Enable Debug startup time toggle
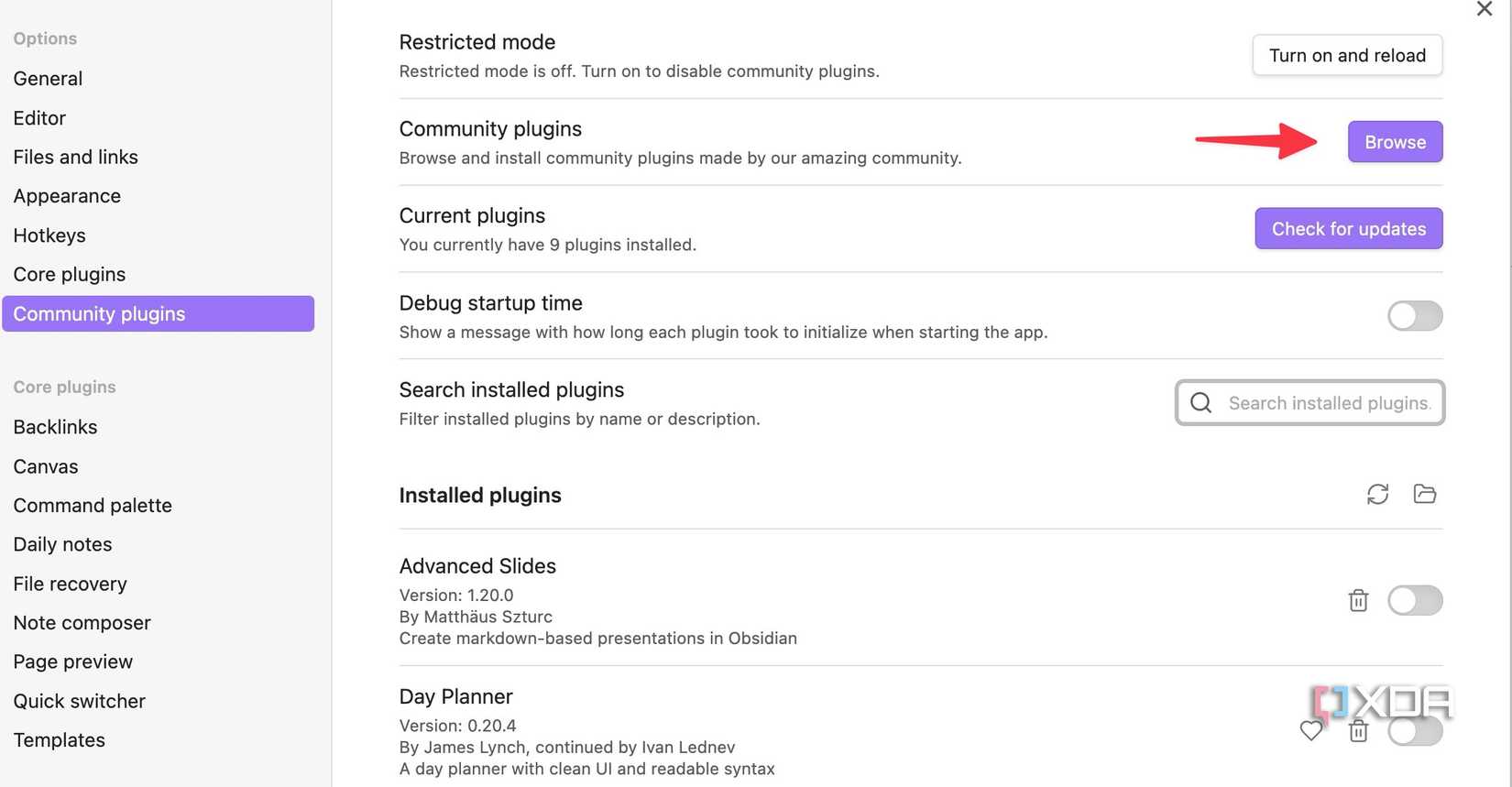Screen dimensions: 1512x787 (1415, 316)
